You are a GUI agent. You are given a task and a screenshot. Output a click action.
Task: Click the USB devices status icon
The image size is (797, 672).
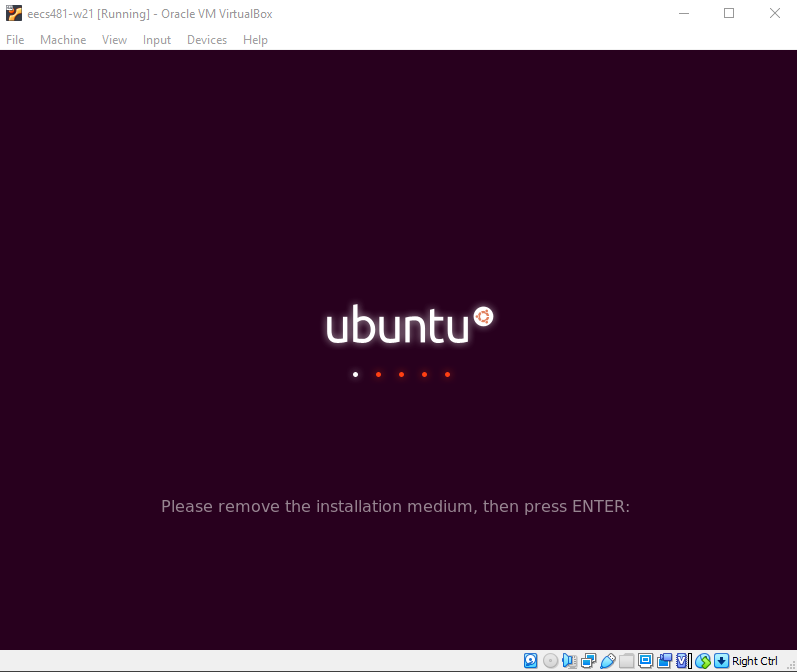pos(607,661)
